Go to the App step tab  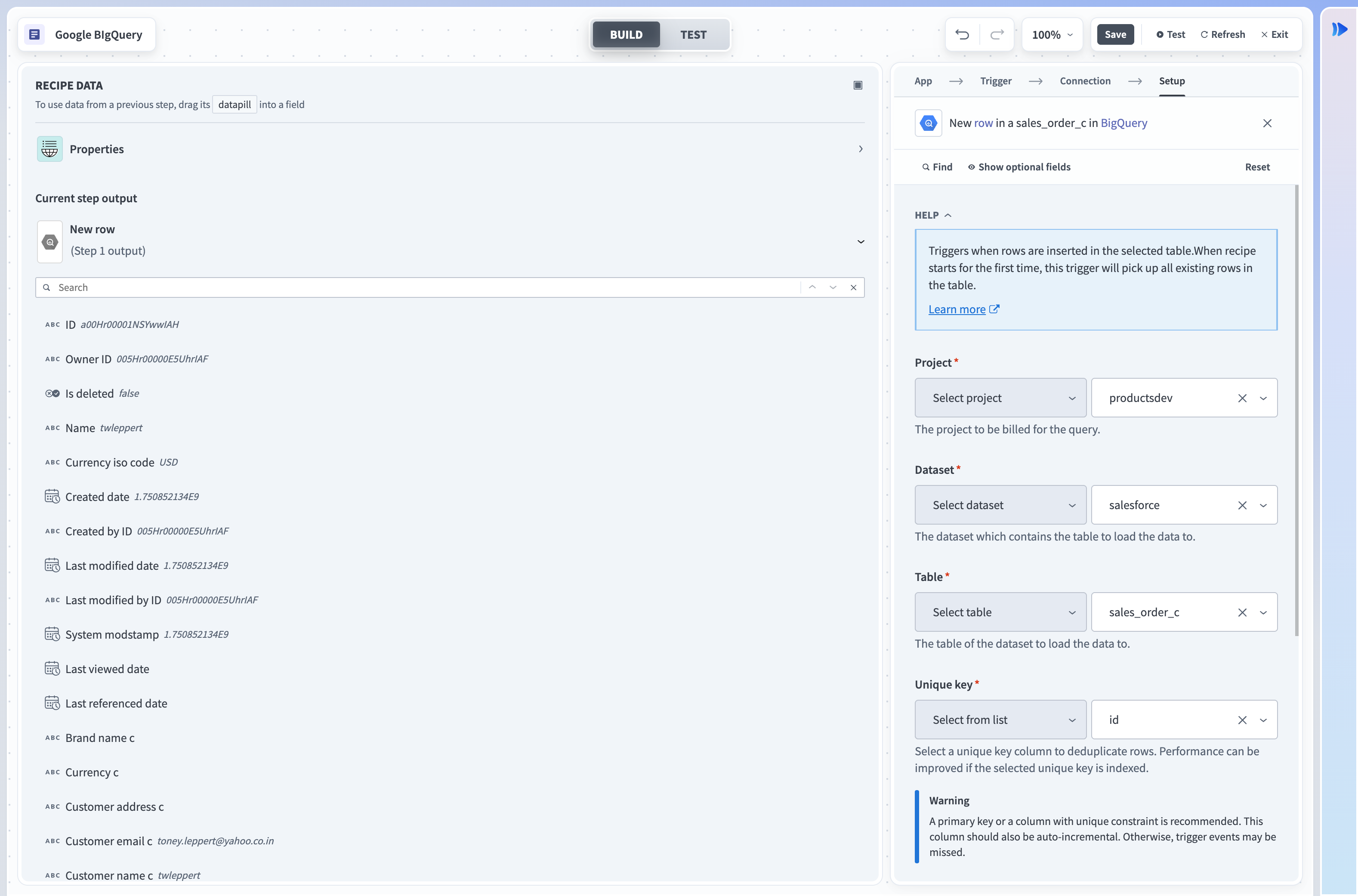(x=923, y=80)
